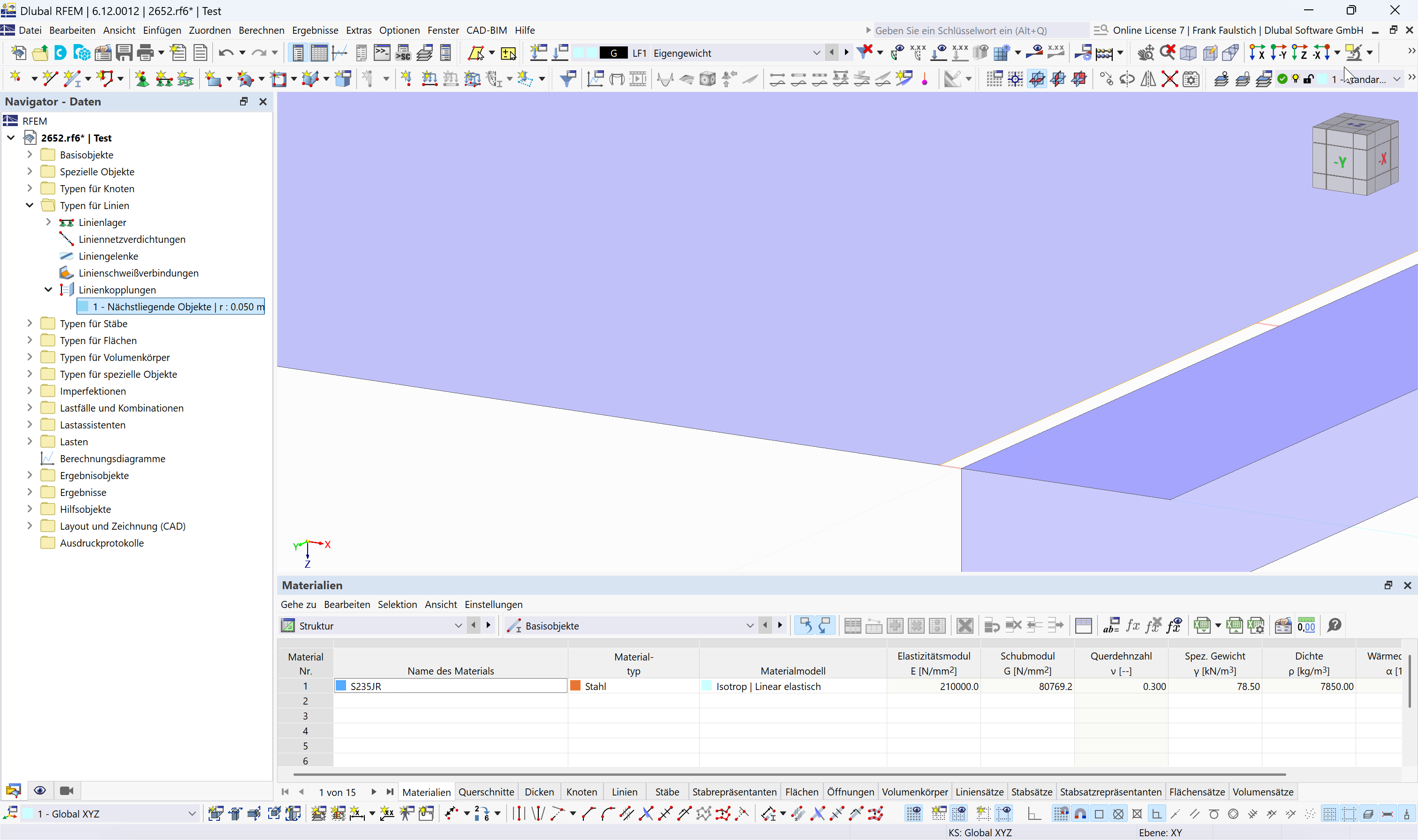The height and width of the screenshot is (840, 1418).
Task: Toggle the Navigator toolbar button
Action: pos(298,53)
